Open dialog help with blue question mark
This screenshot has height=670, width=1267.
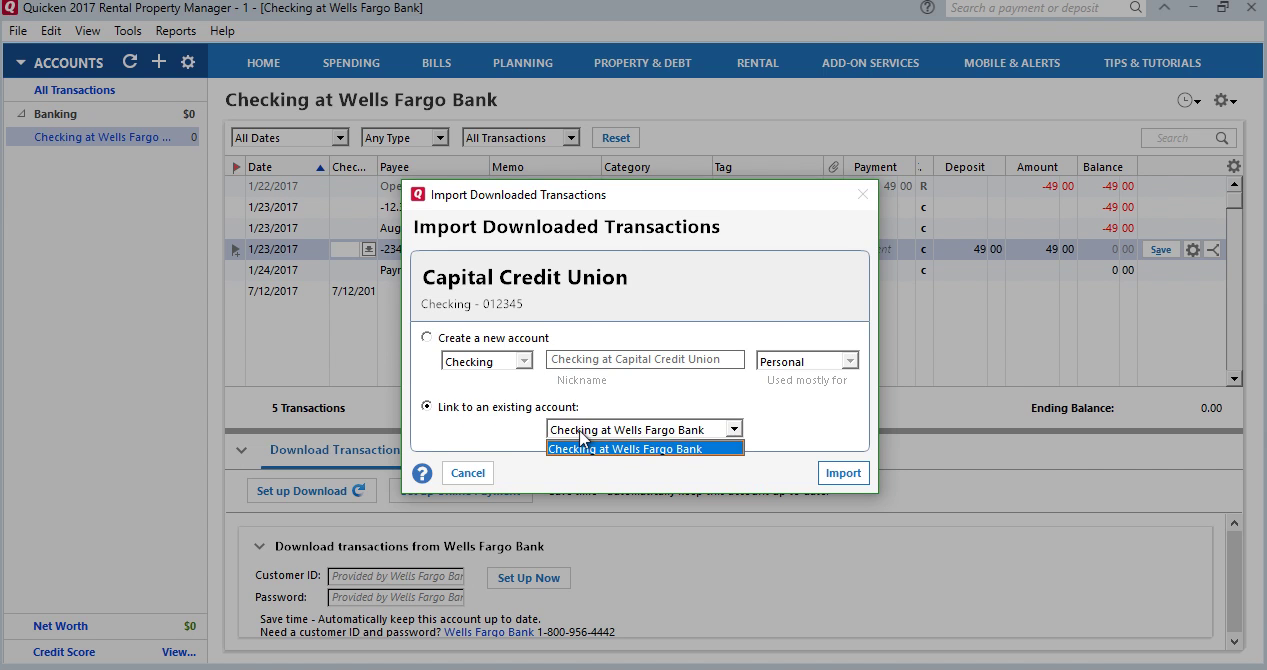(x=422, y=473)
